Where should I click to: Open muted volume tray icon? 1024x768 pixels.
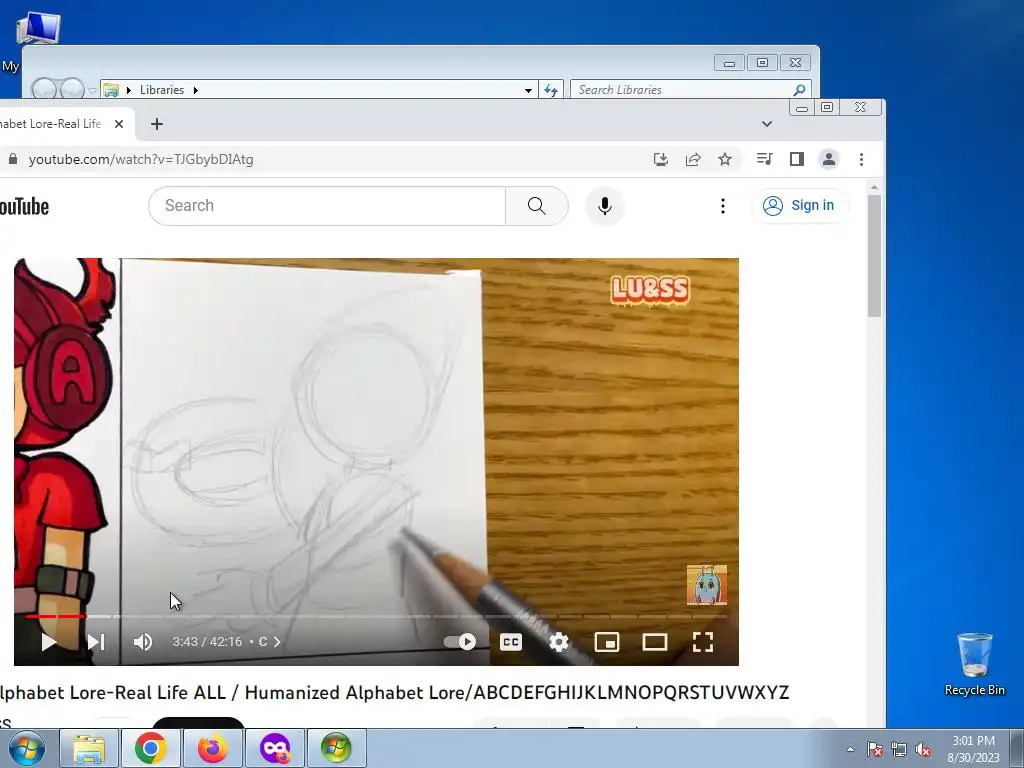[923, 749]
